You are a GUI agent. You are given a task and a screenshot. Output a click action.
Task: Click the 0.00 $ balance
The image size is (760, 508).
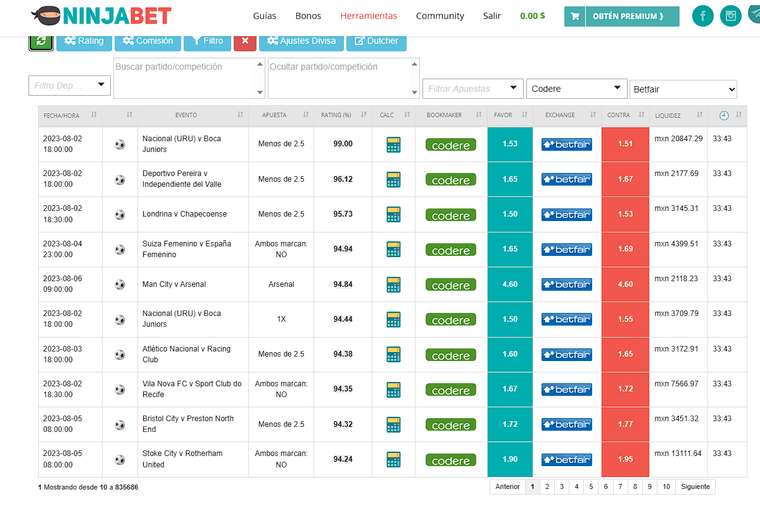click(532, 16)
